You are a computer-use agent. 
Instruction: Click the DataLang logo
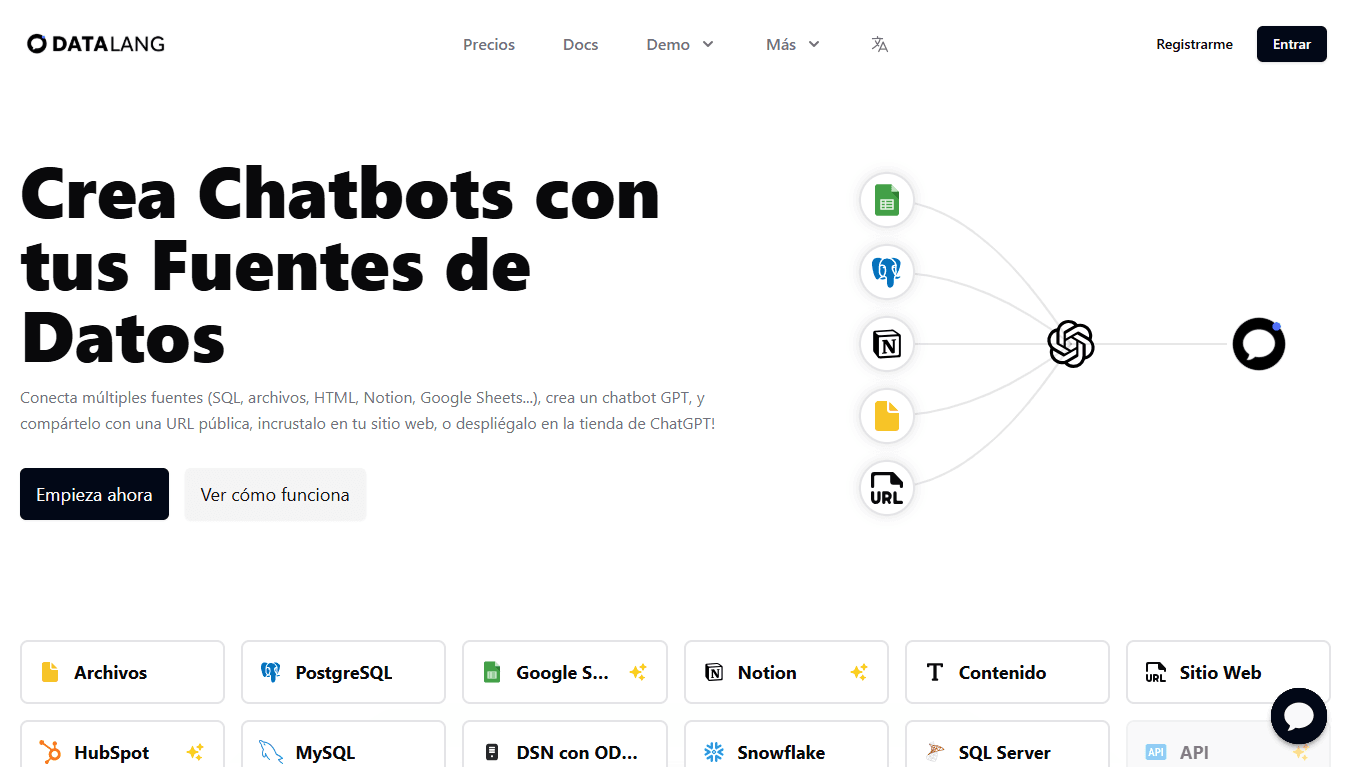pyautogui.click(x=96, y=44)
